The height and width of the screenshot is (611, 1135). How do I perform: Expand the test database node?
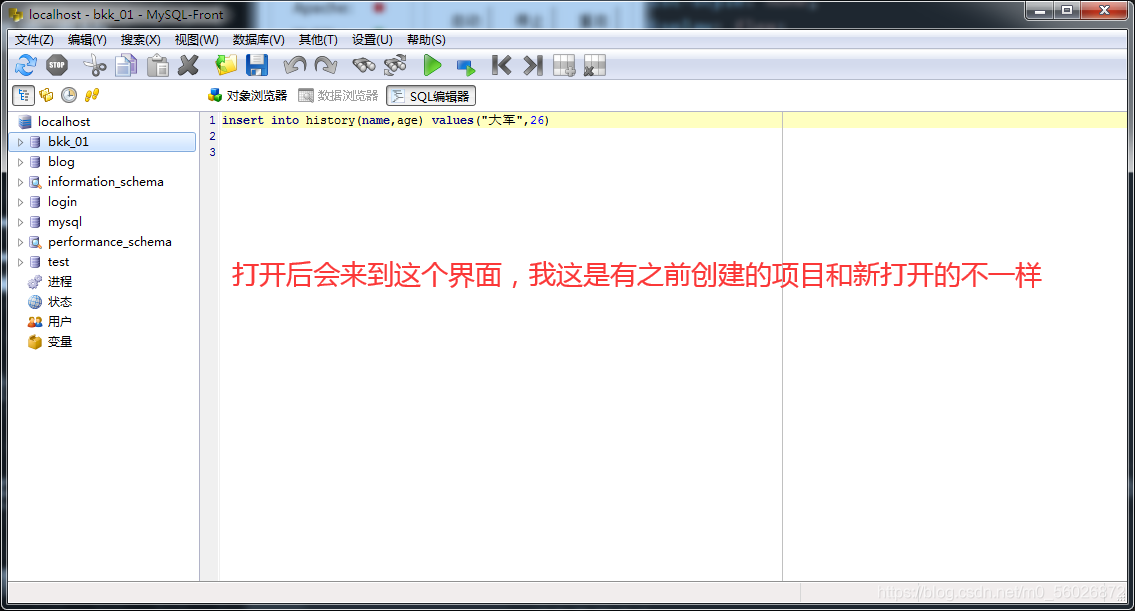20,262
